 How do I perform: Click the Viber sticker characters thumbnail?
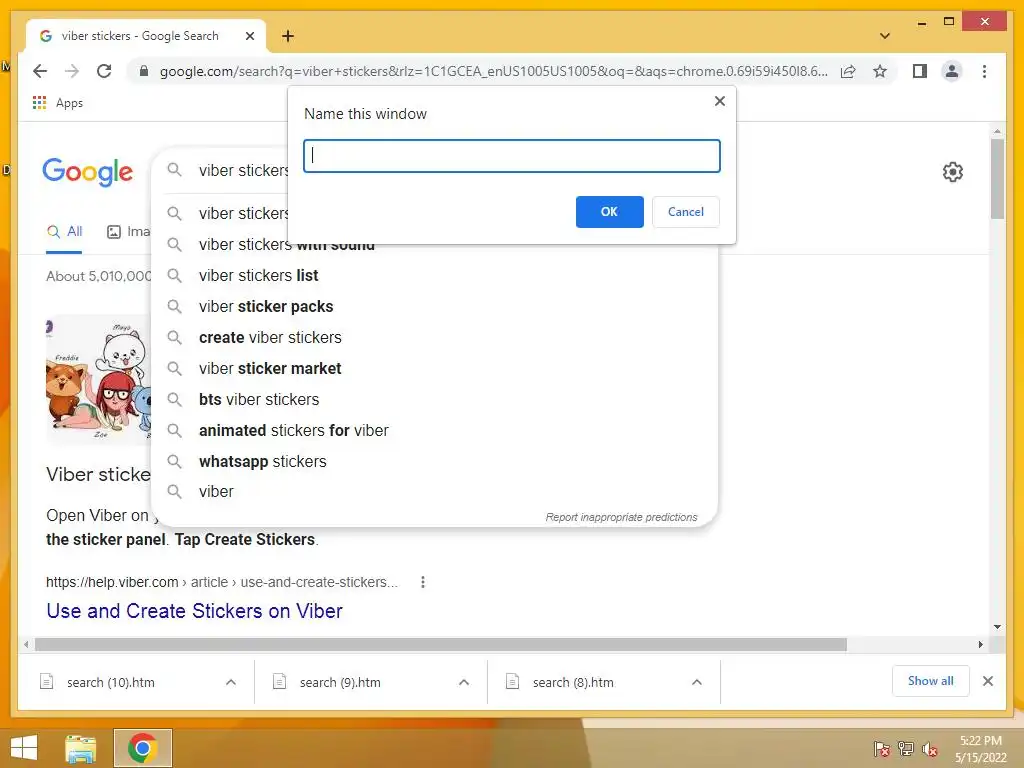(98, 379)
